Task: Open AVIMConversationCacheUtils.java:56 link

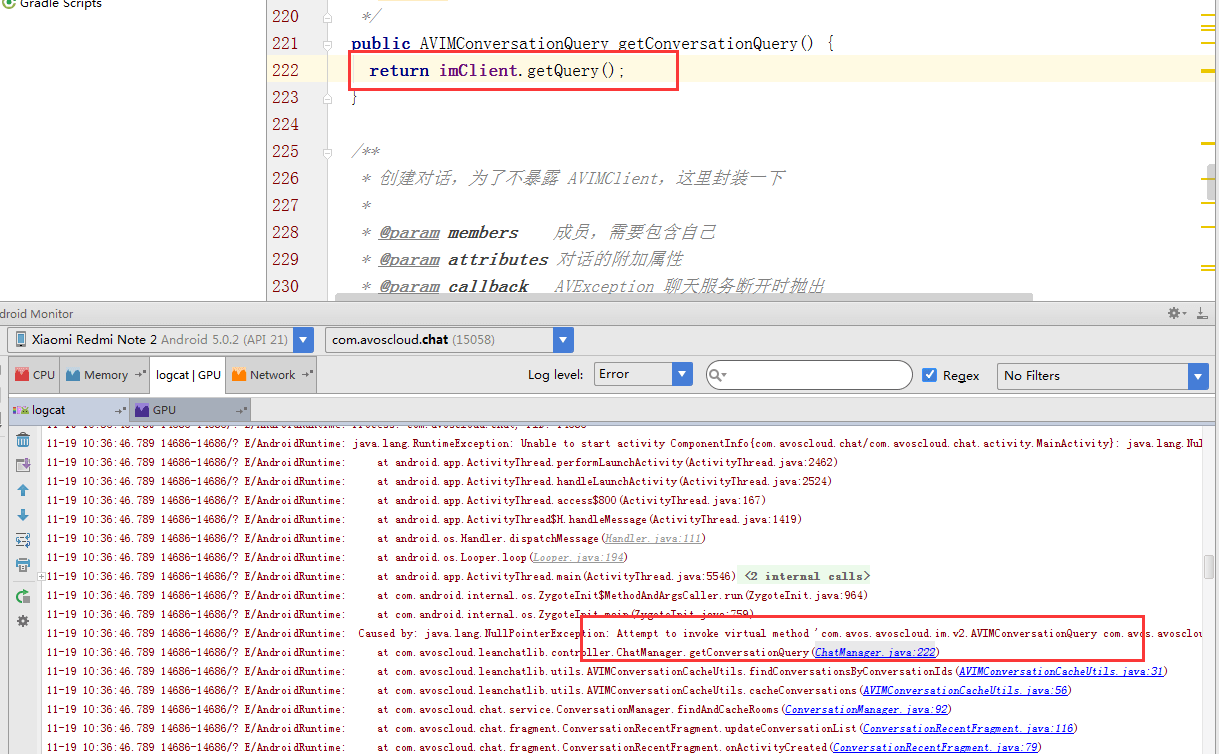Action: [965, 691]
